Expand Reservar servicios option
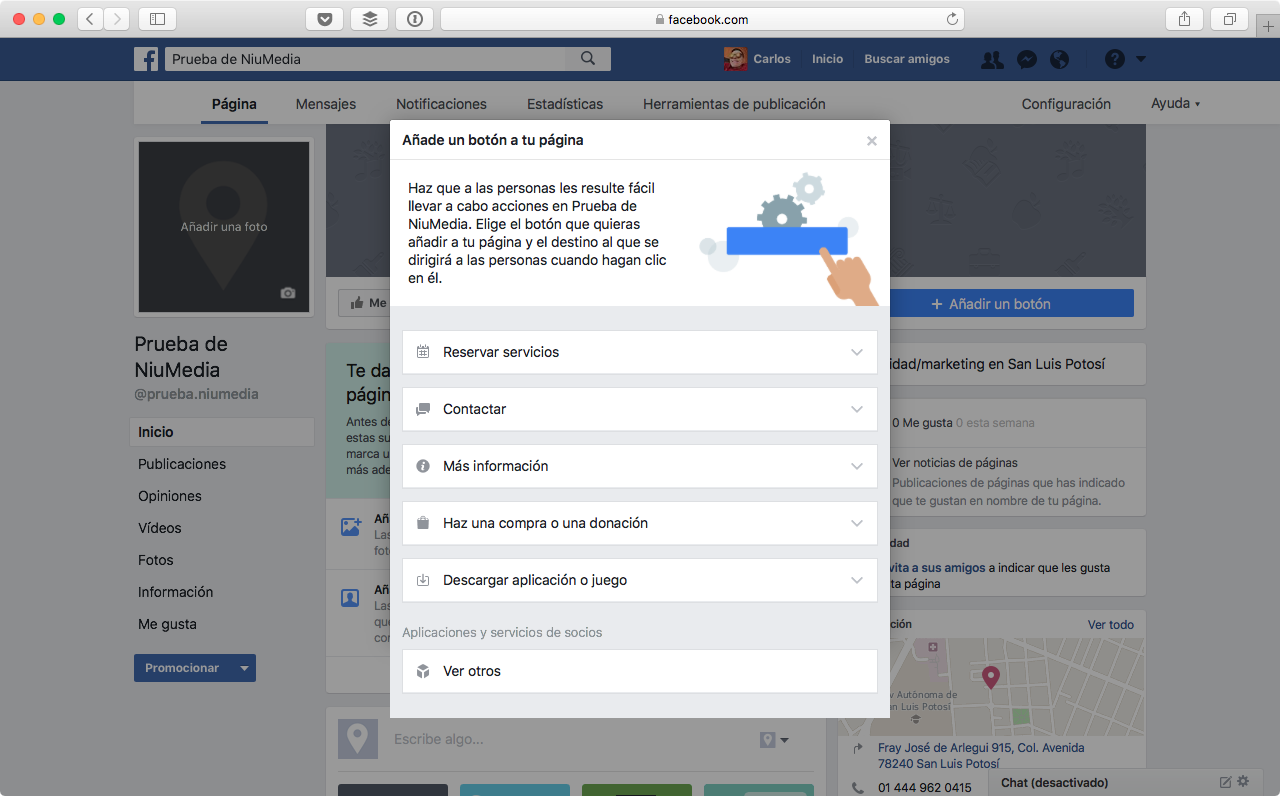Image resolution: width=1280 pixels, height=796 pixels. [x=640, y=352]
